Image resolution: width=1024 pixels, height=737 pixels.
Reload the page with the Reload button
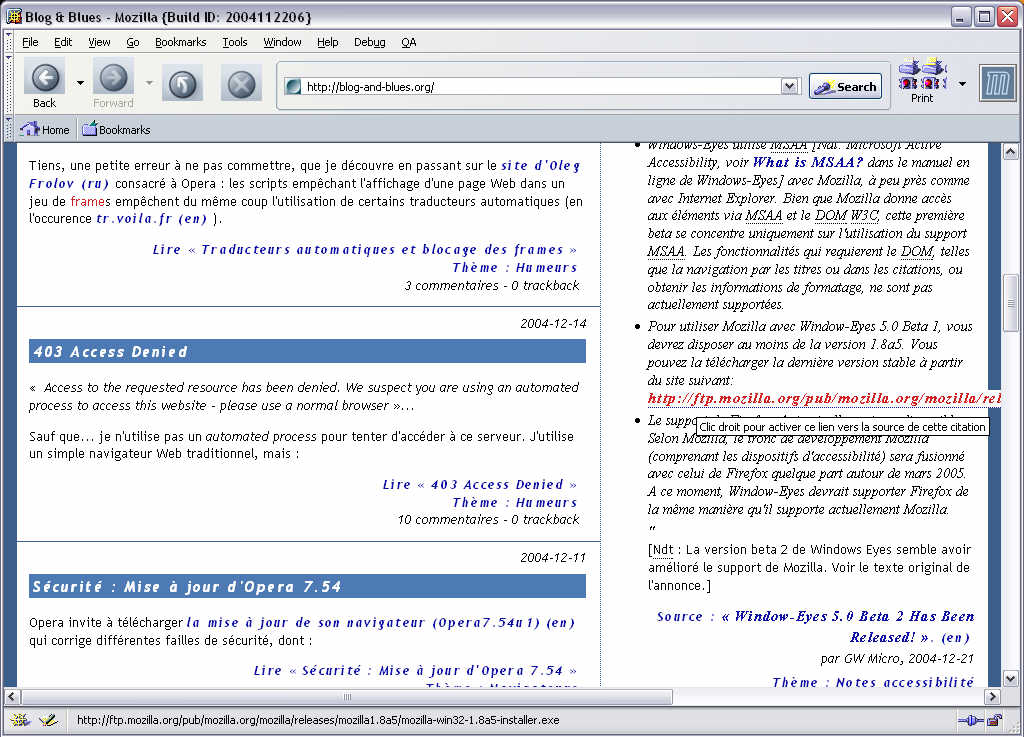(x=182, y=84)
